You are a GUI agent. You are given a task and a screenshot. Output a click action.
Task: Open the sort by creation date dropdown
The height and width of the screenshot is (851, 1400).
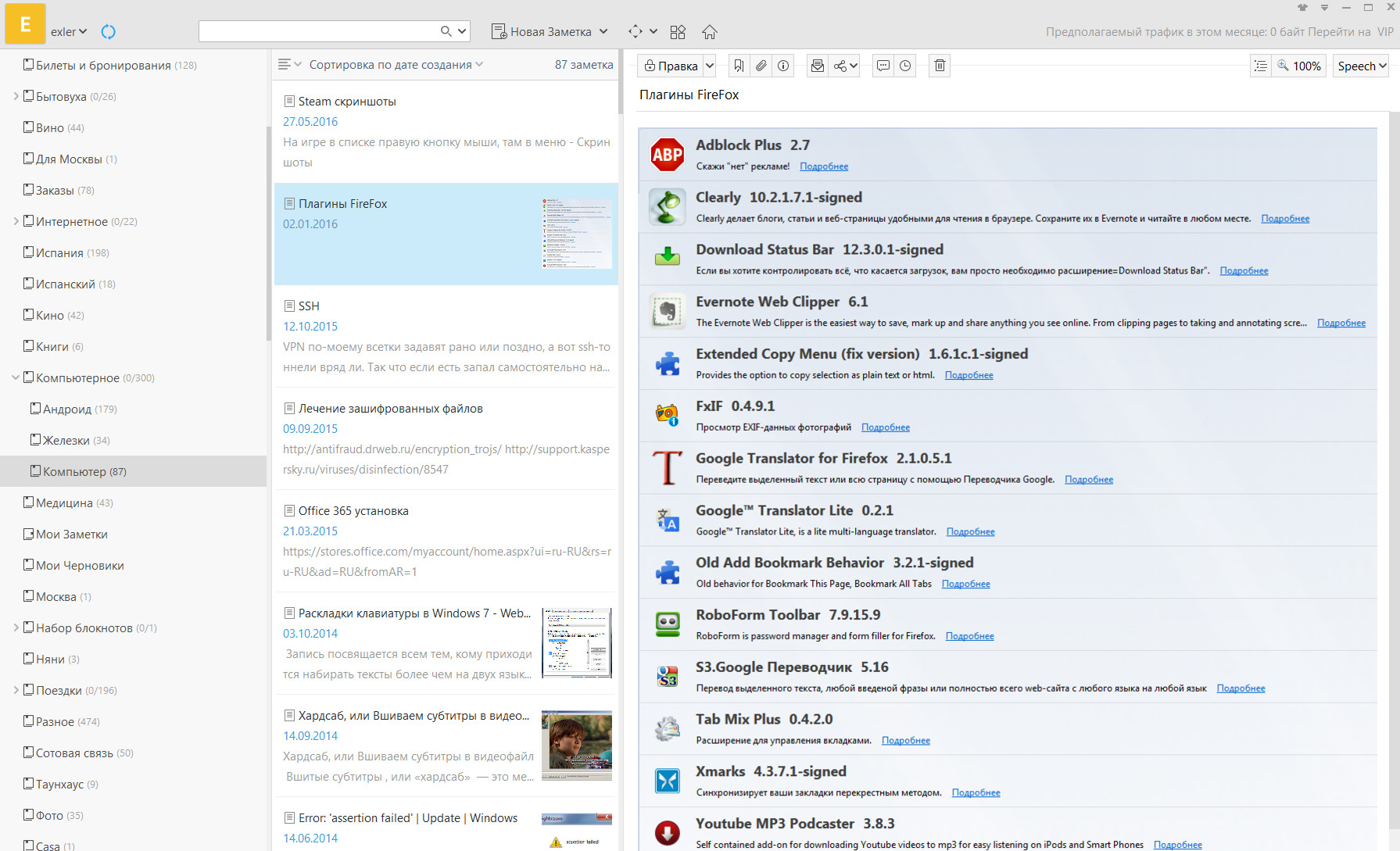pyautogui.click(x=396, y=65)
